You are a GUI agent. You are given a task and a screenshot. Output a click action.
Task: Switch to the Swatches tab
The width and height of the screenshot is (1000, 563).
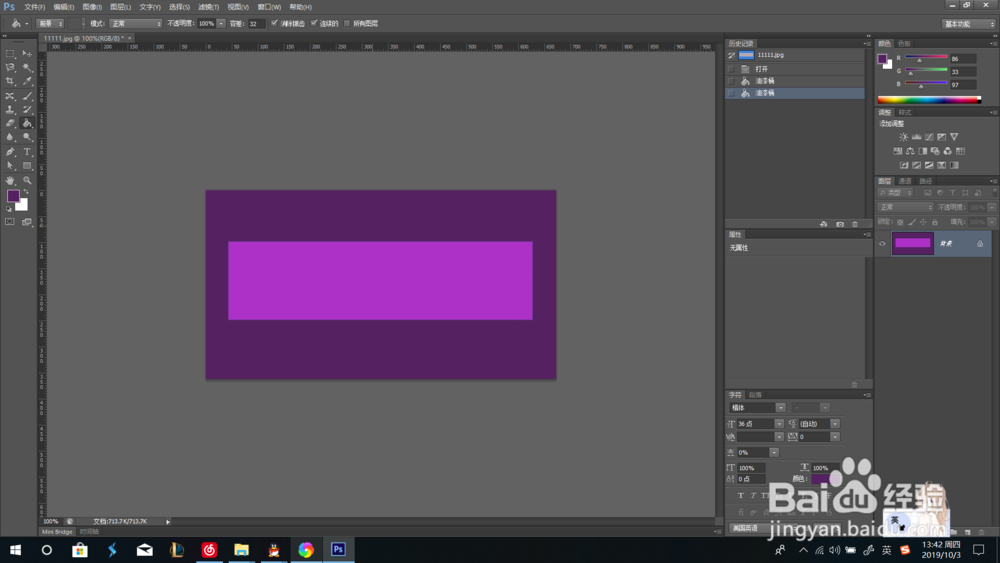coord(904,43)
